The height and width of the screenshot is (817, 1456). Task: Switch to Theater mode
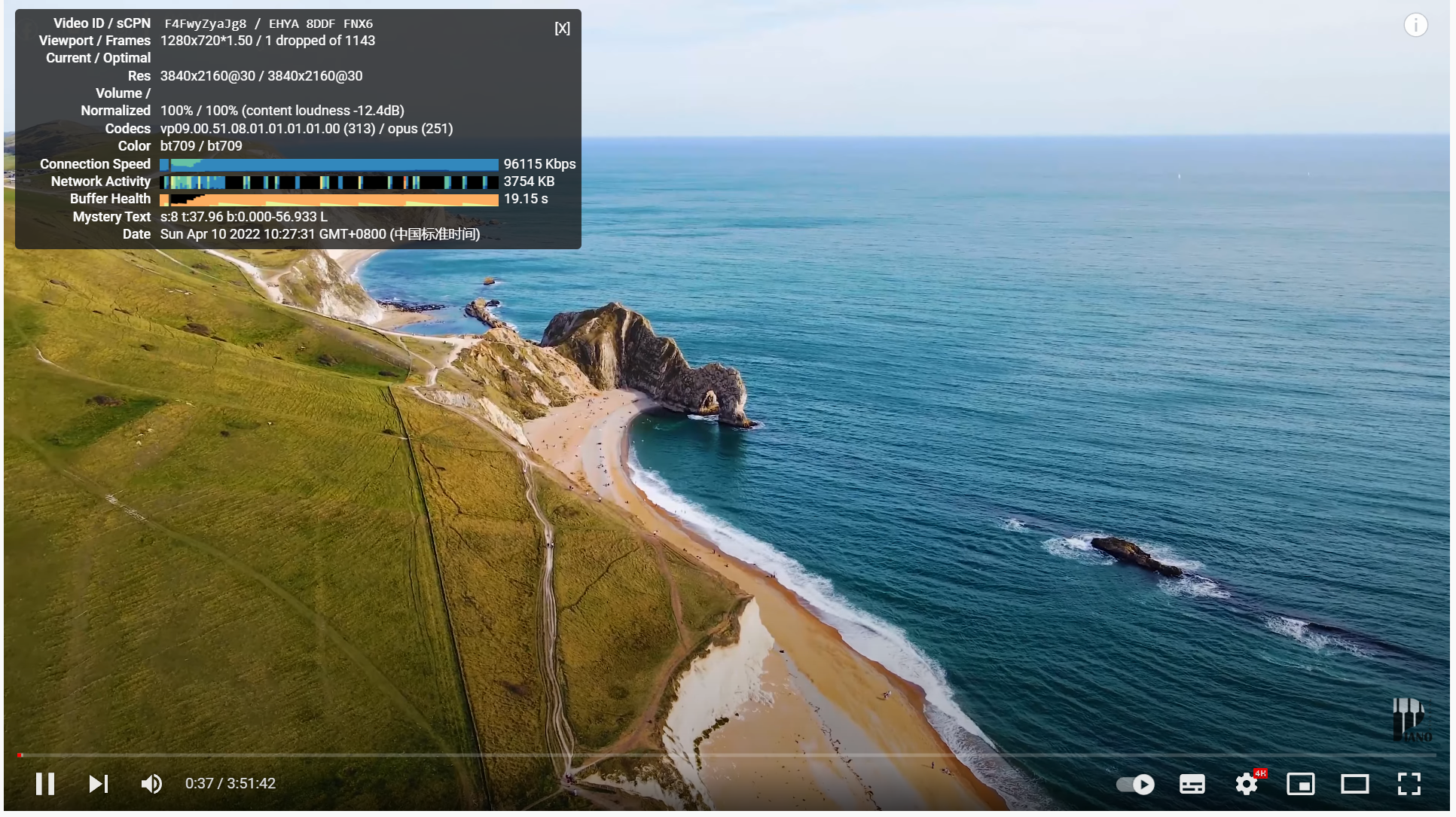pos(1355,783)
